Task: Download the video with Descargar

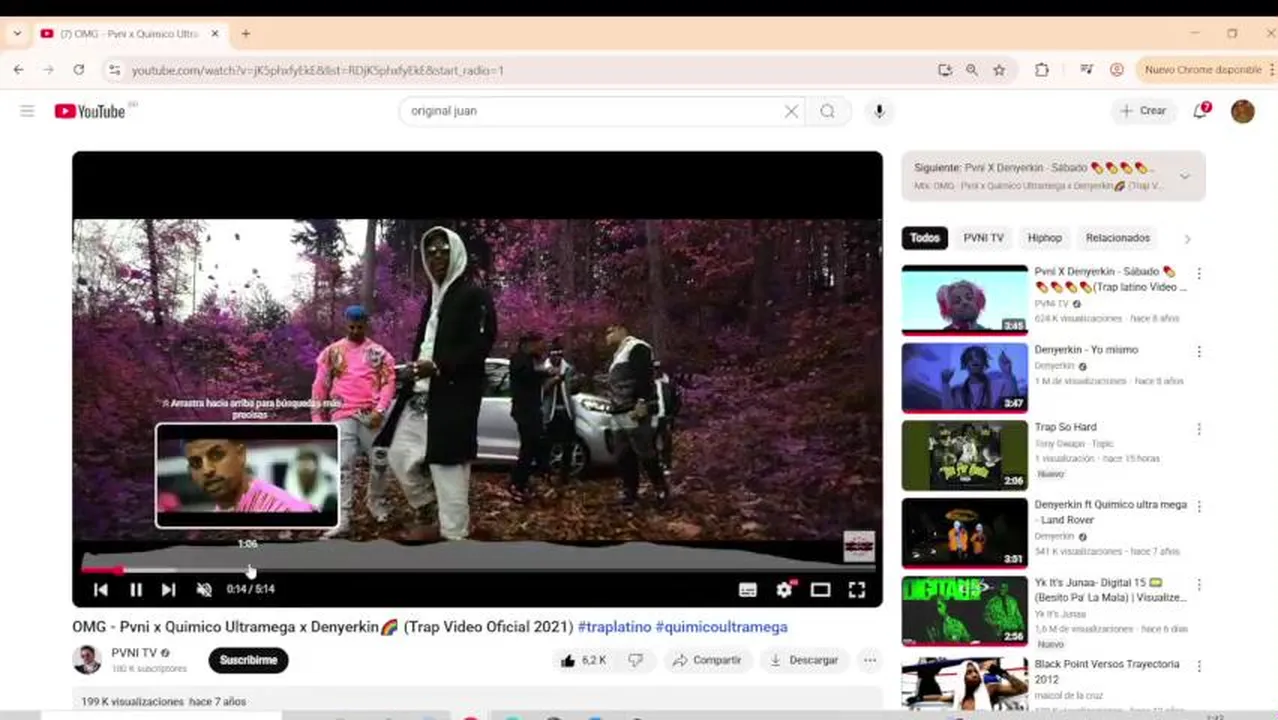Action: point(804,660)
